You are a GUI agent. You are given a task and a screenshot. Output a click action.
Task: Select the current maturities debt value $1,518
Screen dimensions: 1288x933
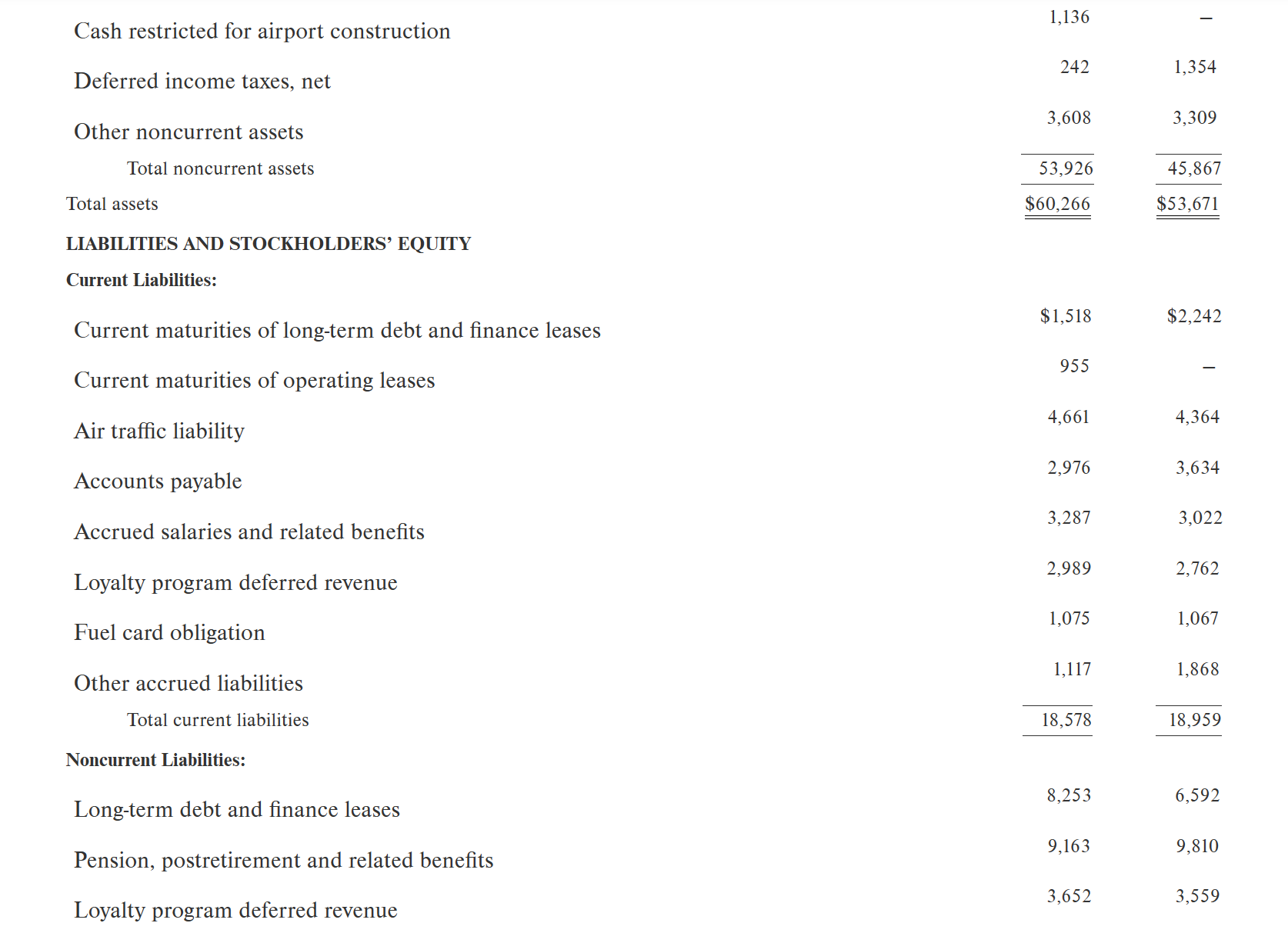point(1066,316)
